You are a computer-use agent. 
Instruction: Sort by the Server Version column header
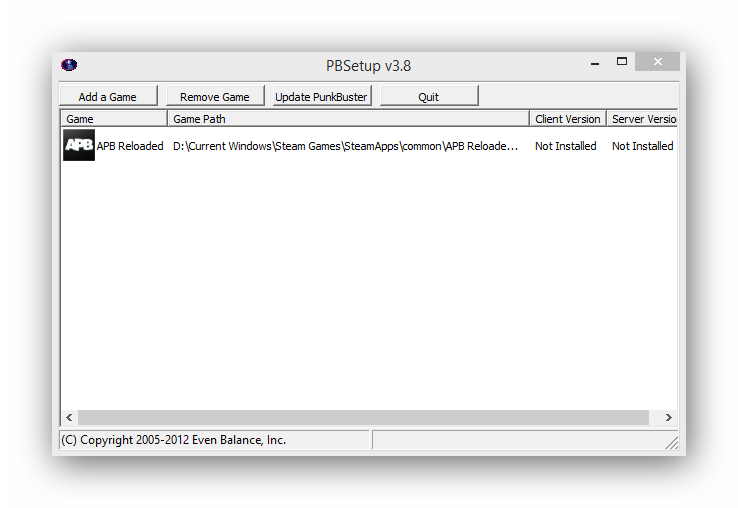point(642,119)
